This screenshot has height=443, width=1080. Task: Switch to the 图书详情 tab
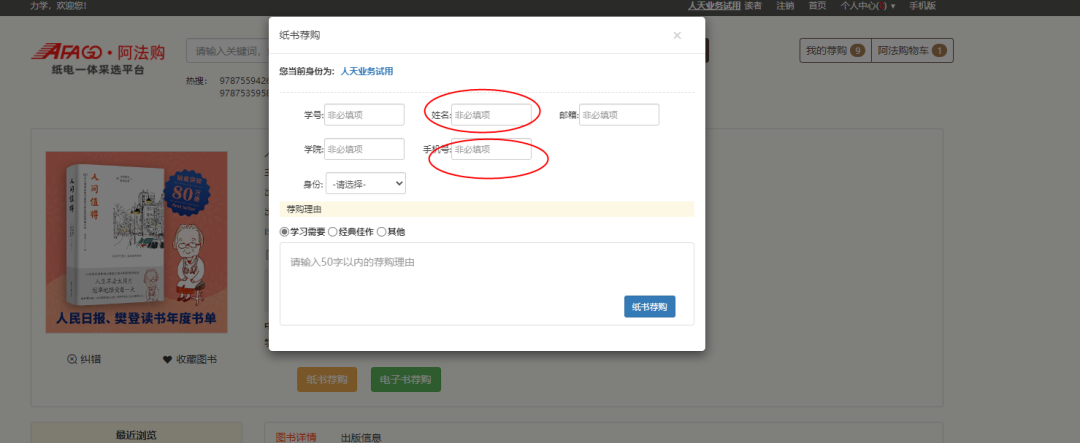(x=296, y=437)
